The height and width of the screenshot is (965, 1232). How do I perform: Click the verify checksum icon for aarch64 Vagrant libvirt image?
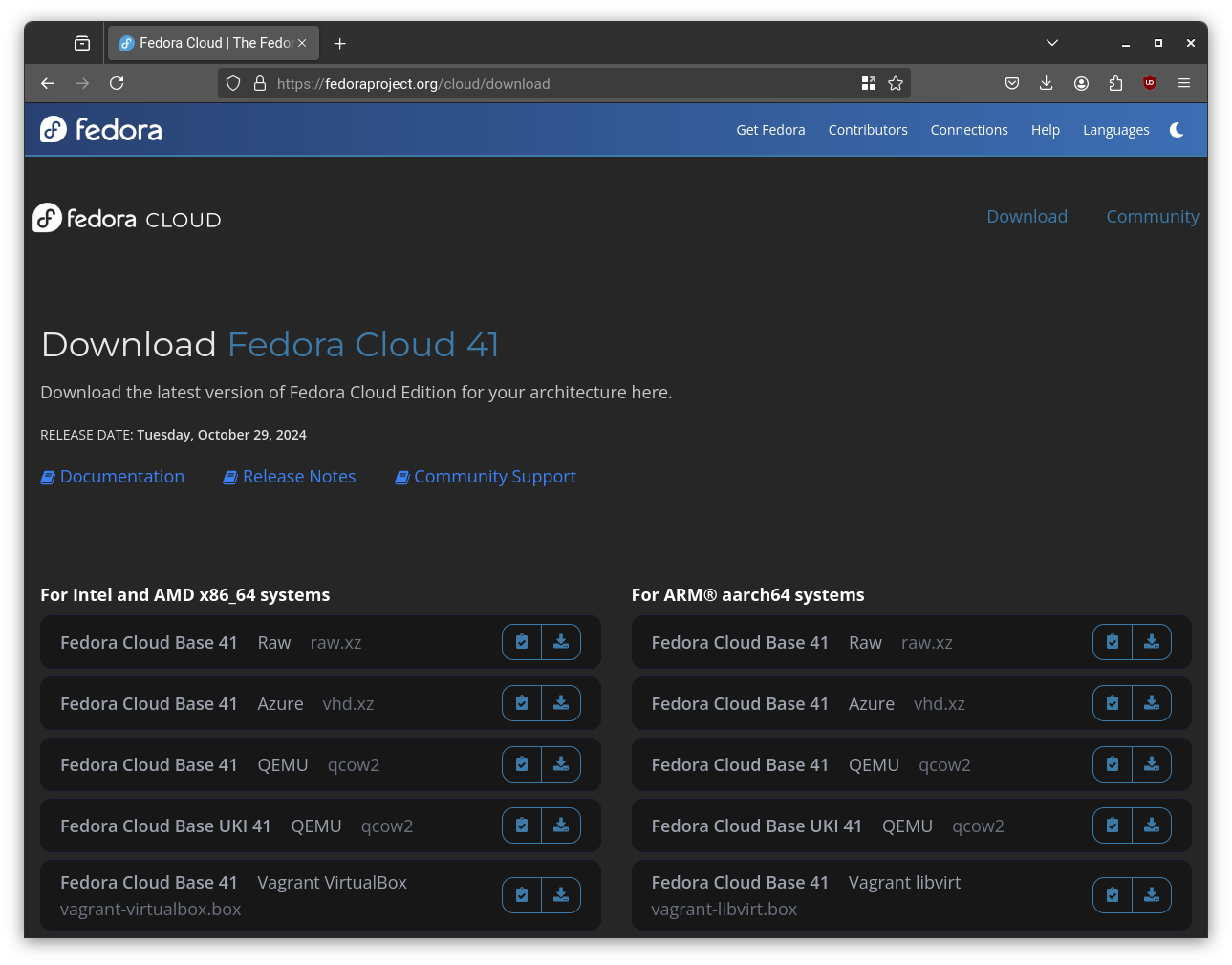pyautogui.click(x=1112, y=895)
